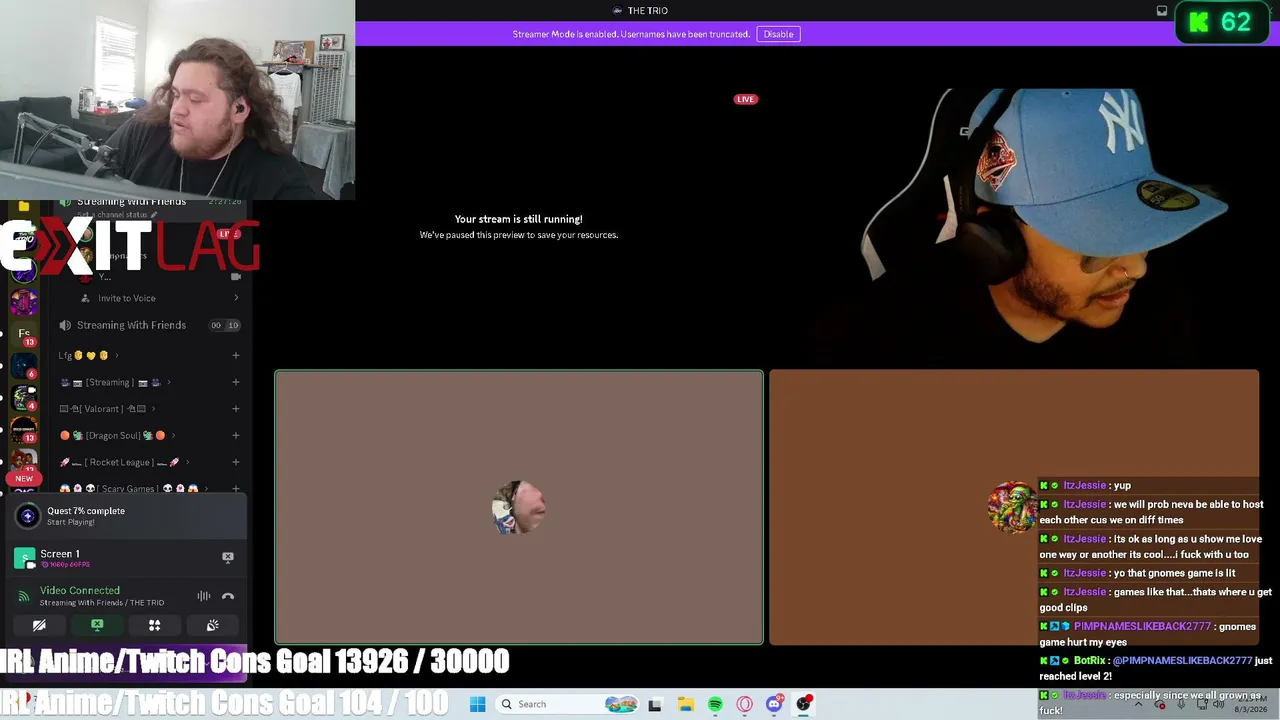Add channel to [Rocket League] category

click(x=236, y=462)
